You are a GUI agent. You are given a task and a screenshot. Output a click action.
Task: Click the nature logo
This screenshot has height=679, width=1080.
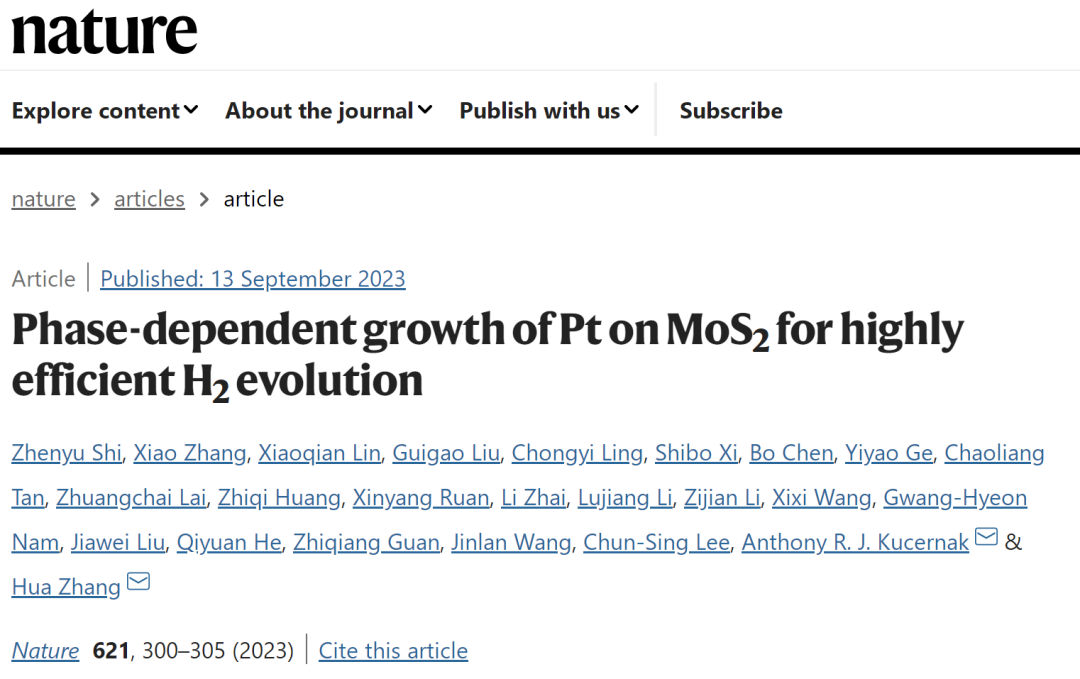(105, 31)
